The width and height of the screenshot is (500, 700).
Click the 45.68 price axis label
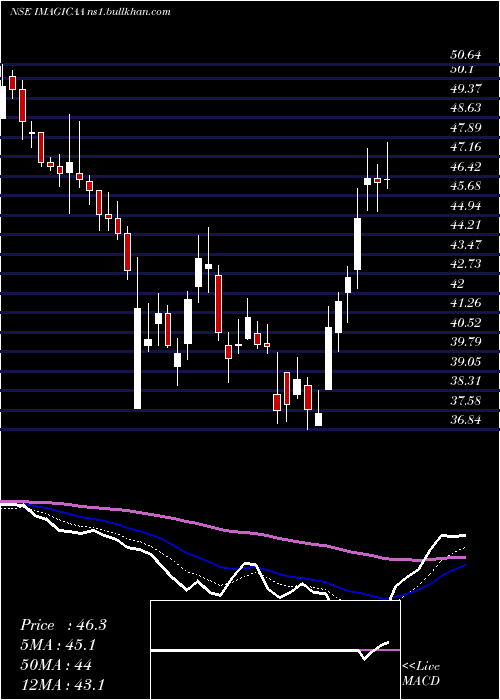[466, 186]
